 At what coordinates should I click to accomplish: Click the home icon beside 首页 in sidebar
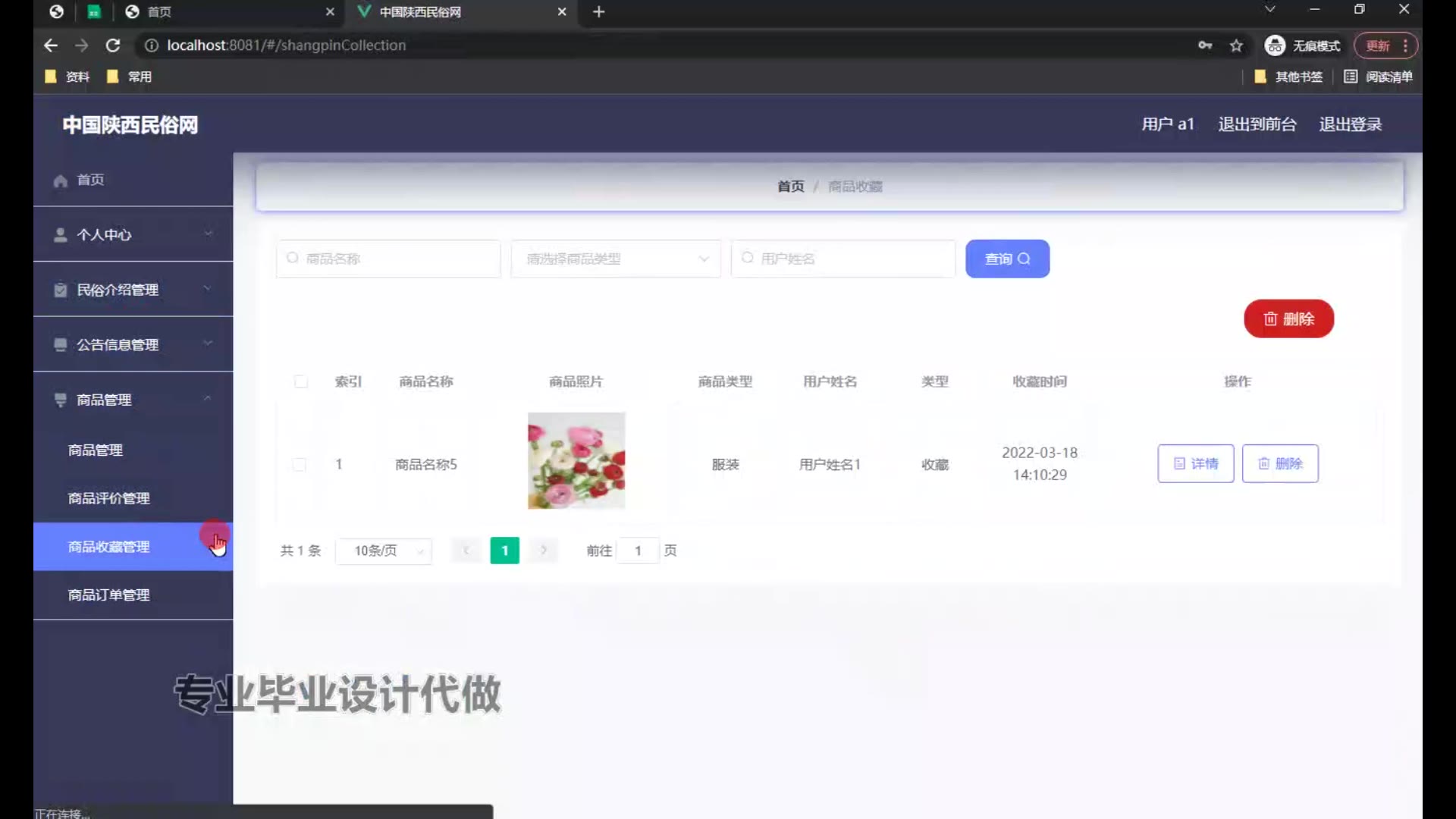[61, 180]
